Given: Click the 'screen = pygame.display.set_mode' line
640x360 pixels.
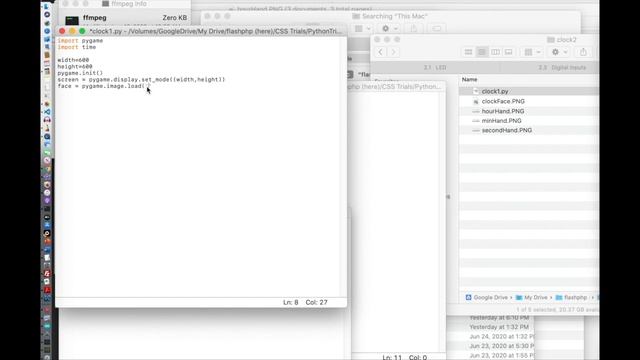Looking at the screenshot, I should tap(141, 80).
